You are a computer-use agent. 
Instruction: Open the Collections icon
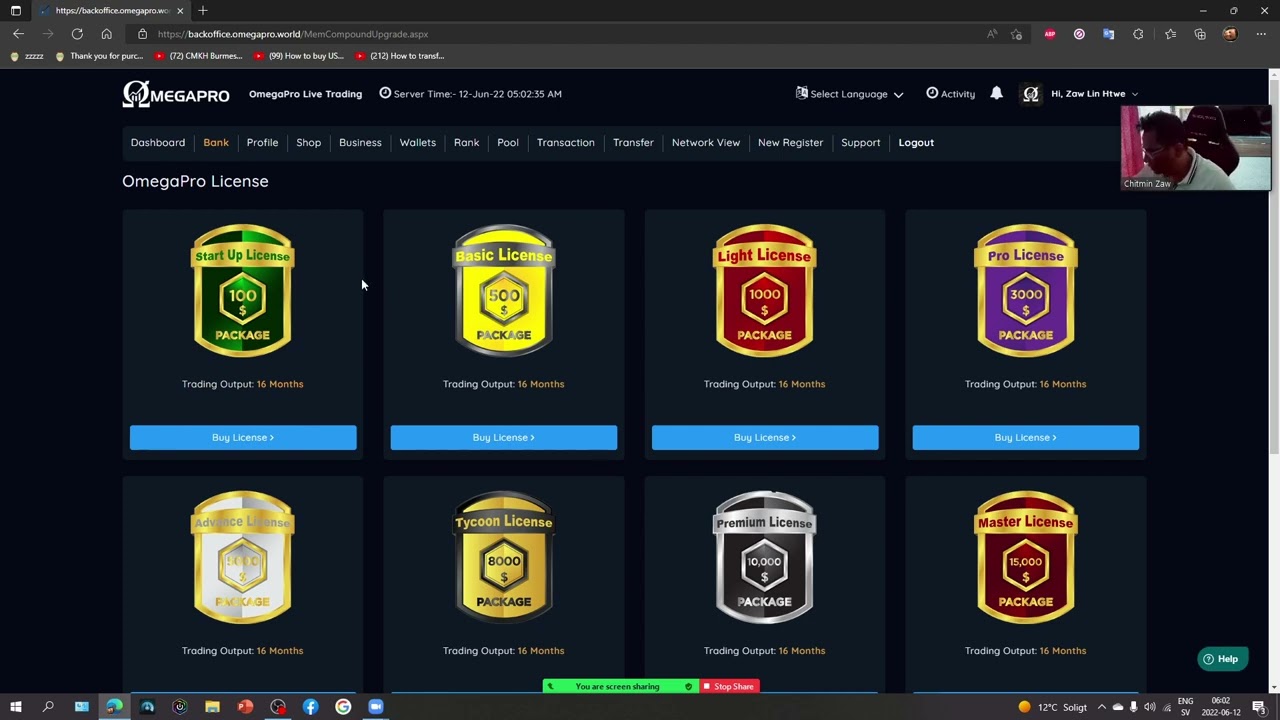point(1200,34)
